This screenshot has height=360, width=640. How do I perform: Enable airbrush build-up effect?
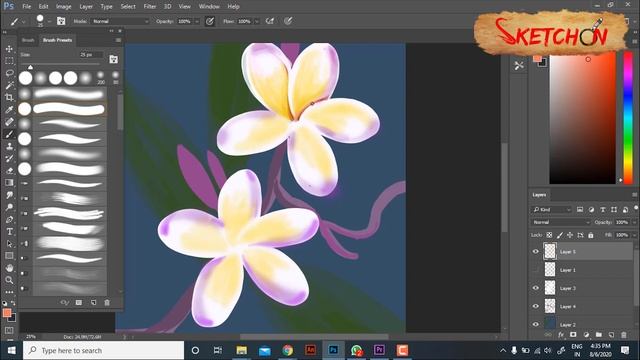[270, 21]
